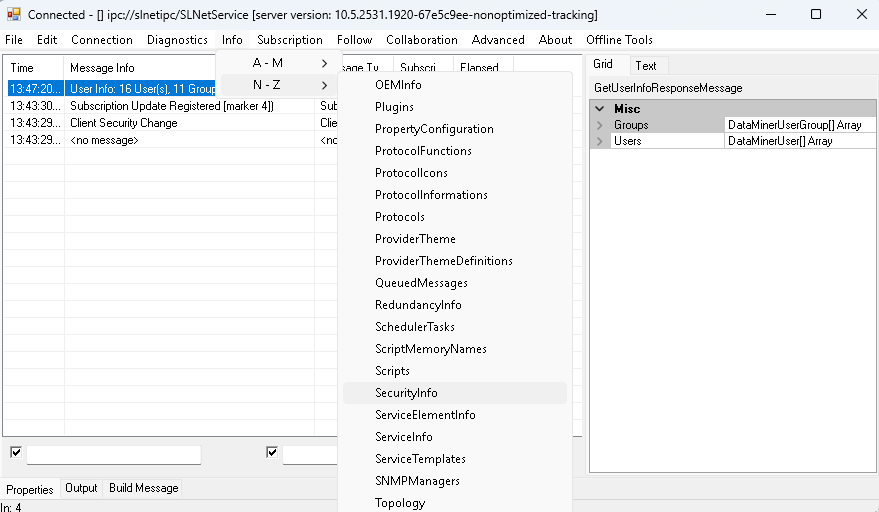
Task: Select the Protocols menu entry
Action: 400,217
